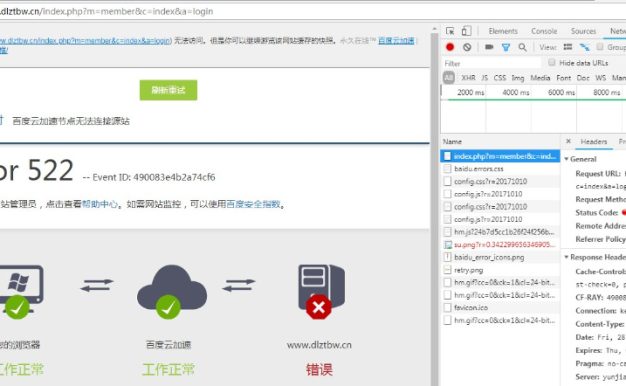The width and height of the screenshot is (626, 386).
Task: Filter requests by All
Action: [449, 77]
